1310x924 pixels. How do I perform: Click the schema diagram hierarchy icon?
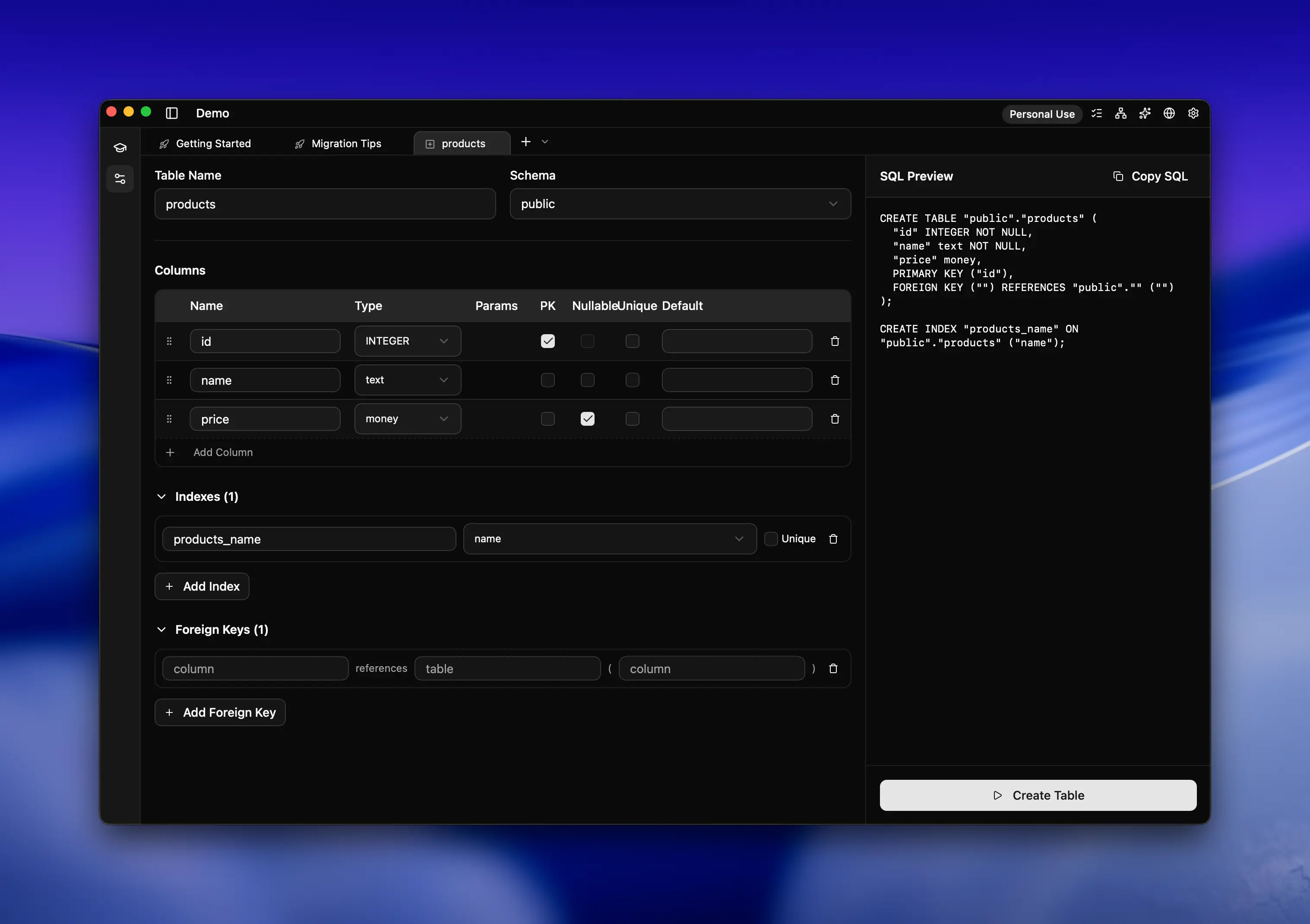(1120, 113)
